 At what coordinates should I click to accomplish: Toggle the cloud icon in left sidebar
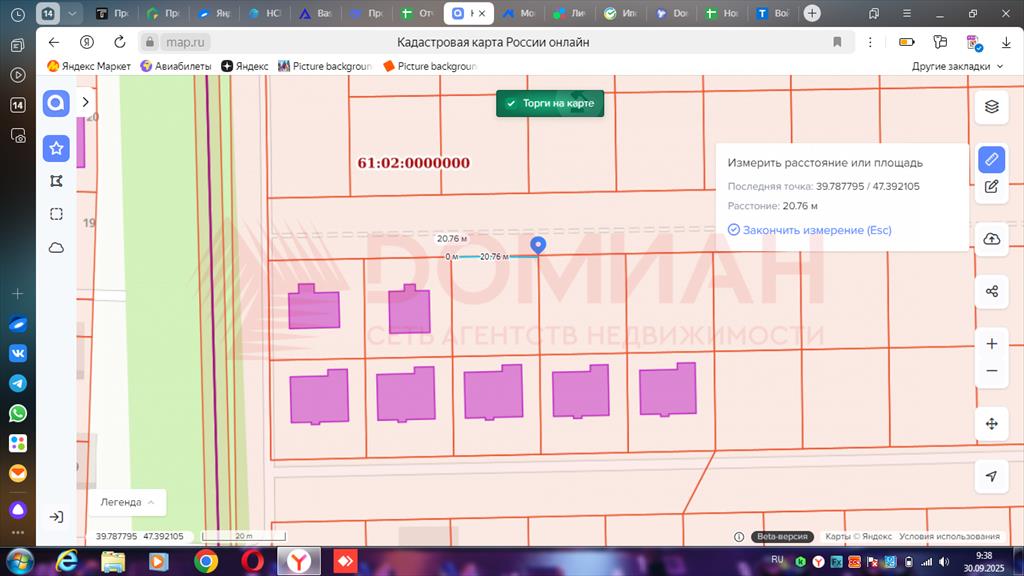coord(56,247)
